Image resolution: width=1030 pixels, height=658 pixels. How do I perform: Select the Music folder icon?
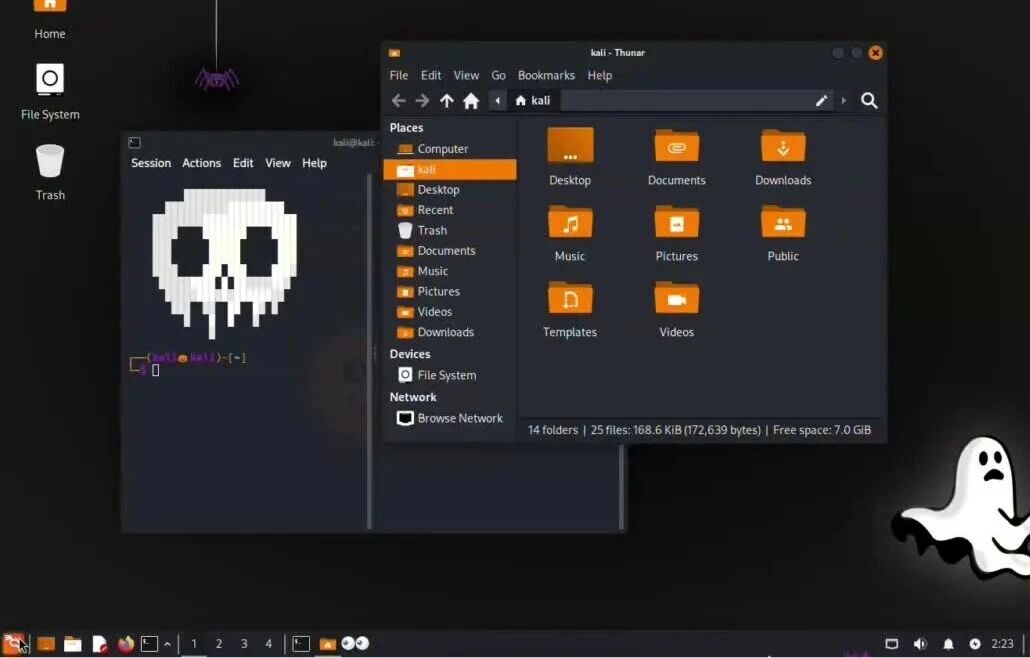point(570,233)
